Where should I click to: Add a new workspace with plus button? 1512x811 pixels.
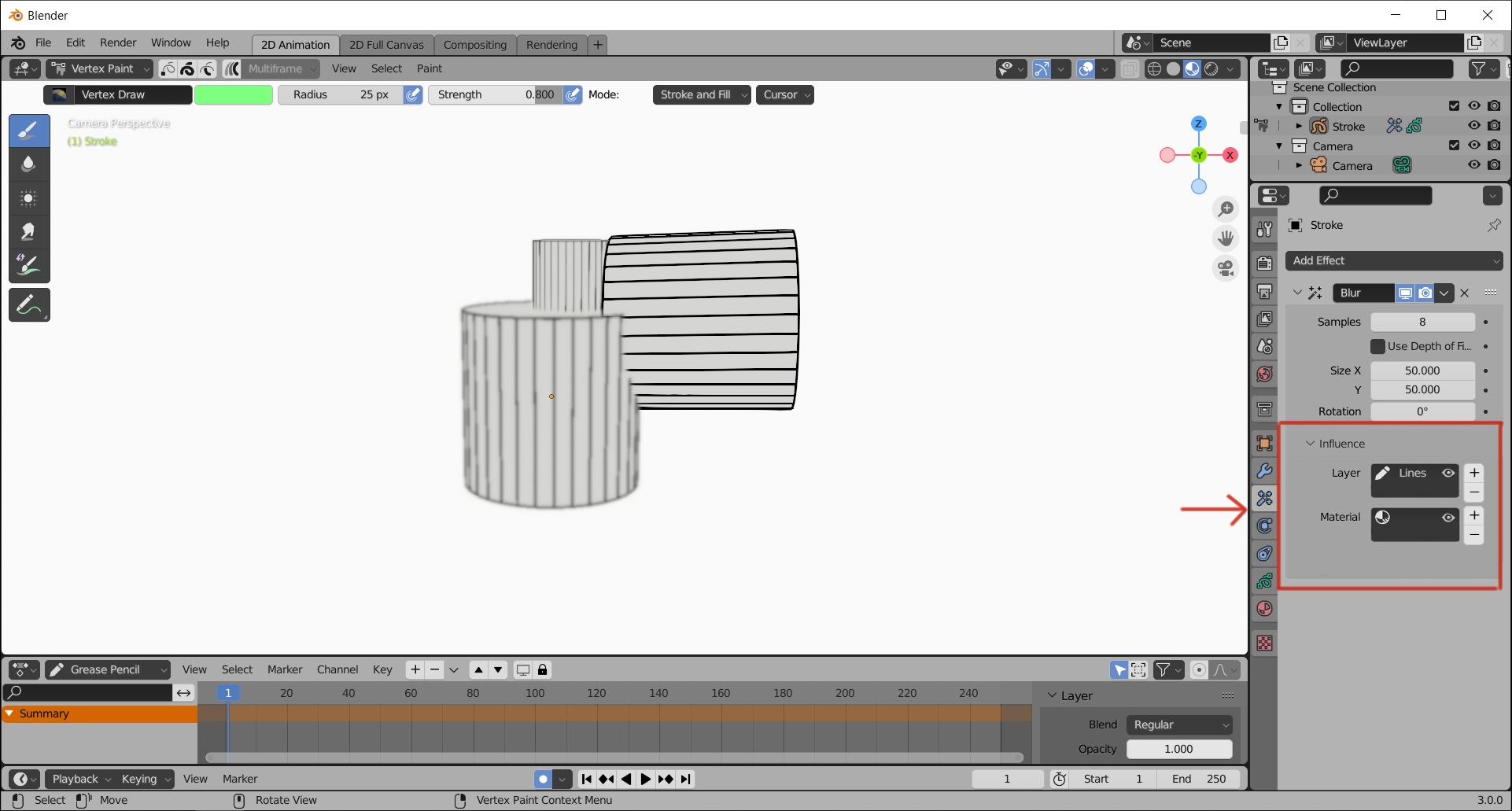(x=598, y=45)
